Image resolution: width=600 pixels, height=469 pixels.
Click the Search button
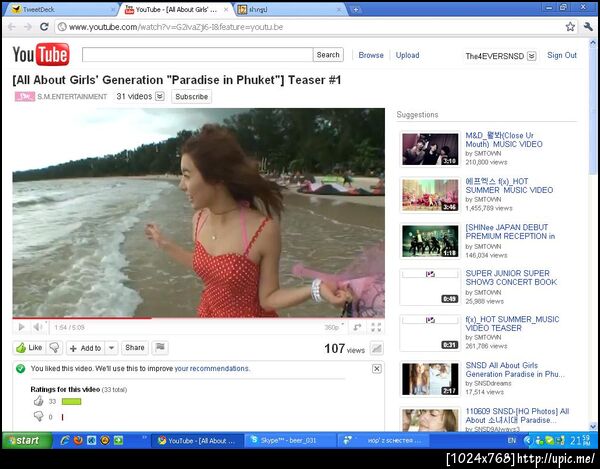tap(328, 55)
